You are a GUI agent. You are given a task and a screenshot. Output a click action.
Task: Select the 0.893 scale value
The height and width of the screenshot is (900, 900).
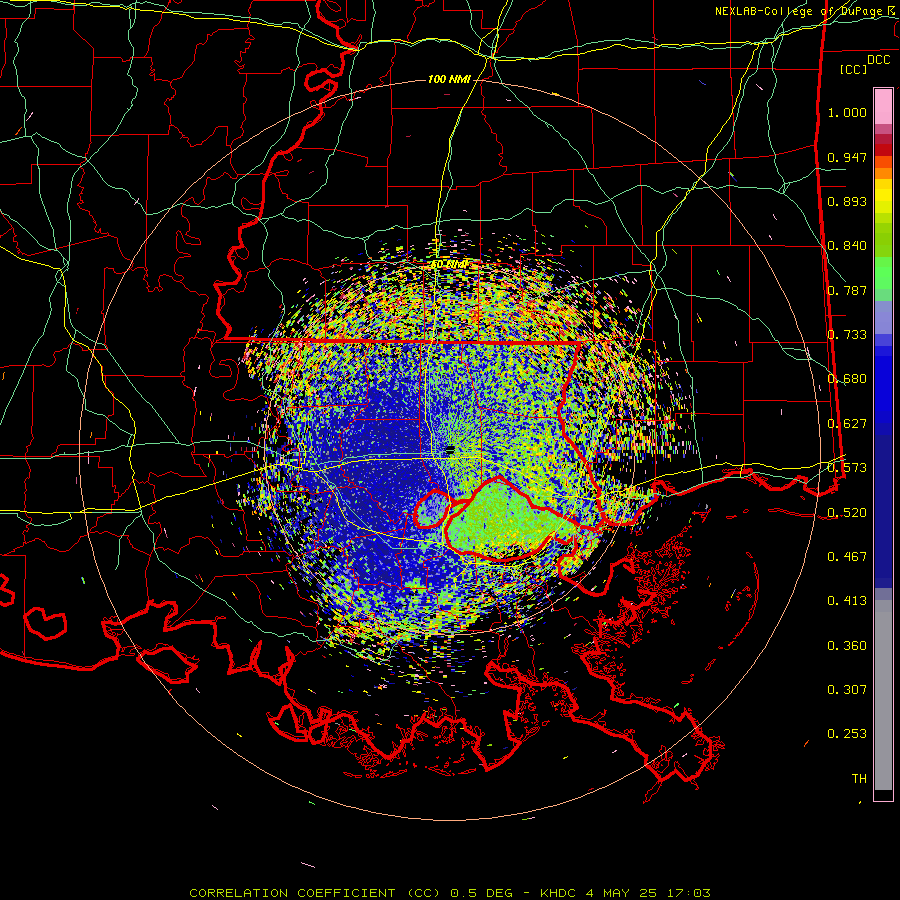click(x=847, y=201)
